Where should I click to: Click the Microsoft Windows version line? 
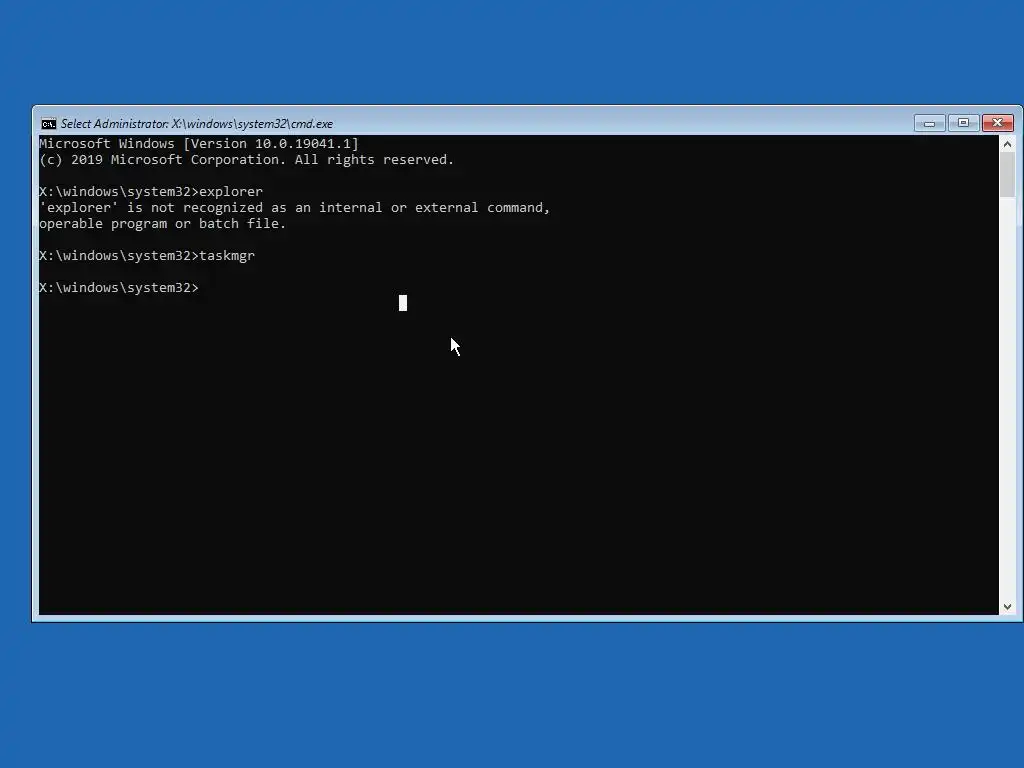pyautogui.click(x=199, y=144)
